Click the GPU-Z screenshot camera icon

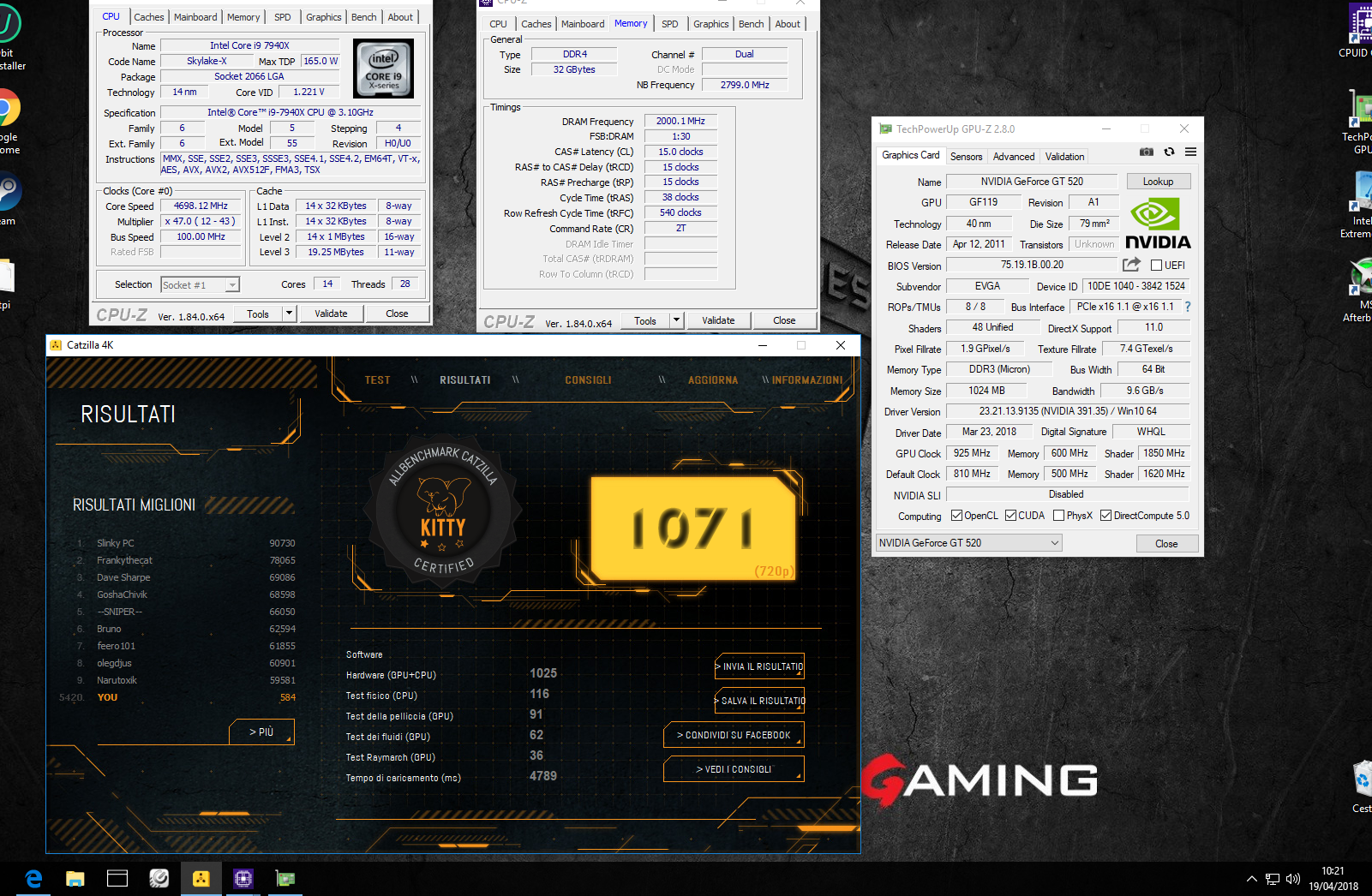click(1146, 152)
